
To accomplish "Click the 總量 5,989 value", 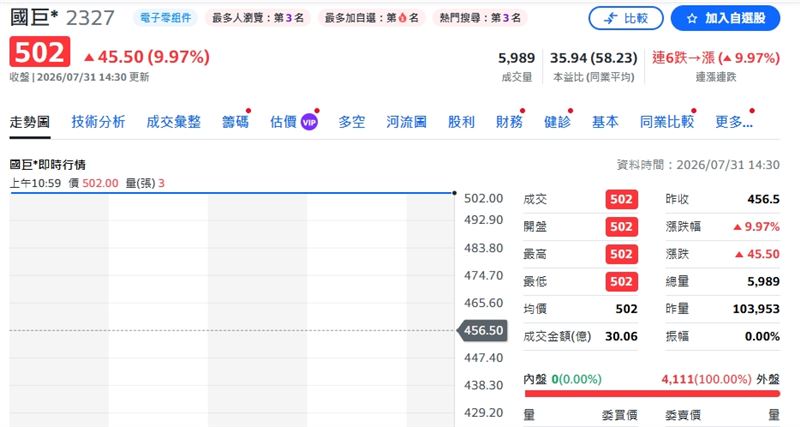I will point(763,282).
